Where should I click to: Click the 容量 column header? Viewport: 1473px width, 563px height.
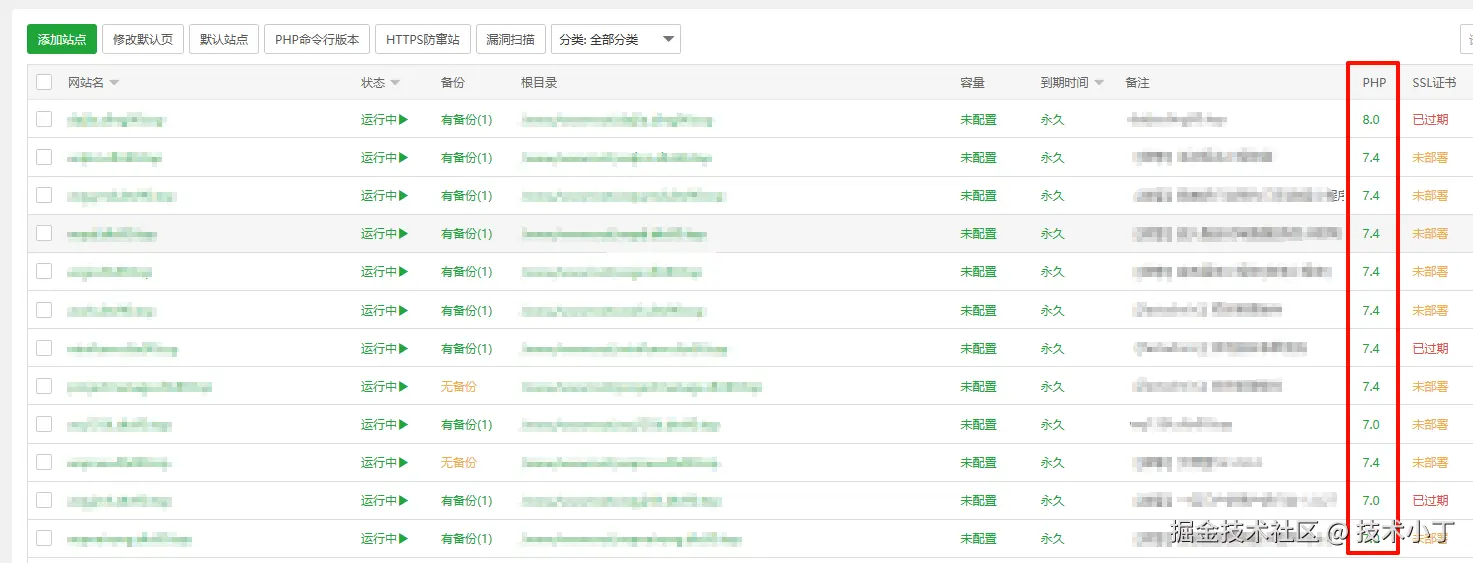(972, 83)
